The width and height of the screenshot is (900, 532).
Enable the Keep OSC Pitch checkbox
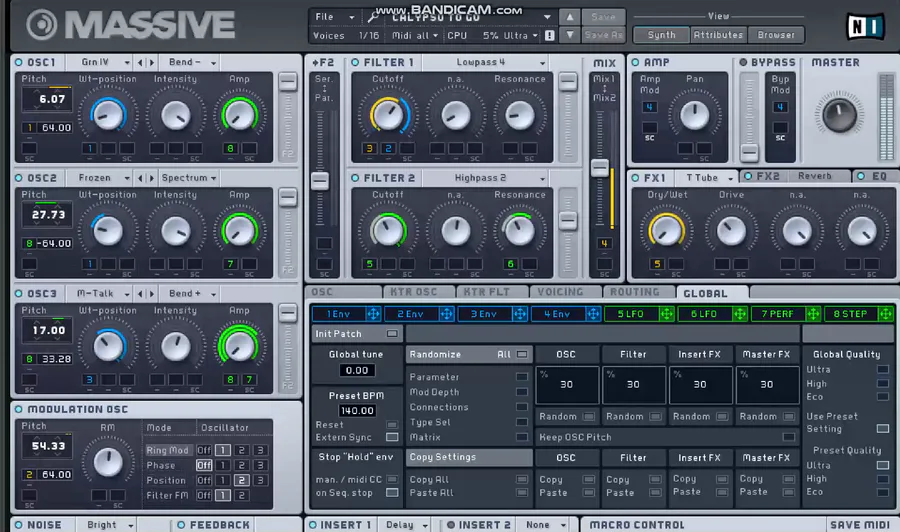point(788,437)
